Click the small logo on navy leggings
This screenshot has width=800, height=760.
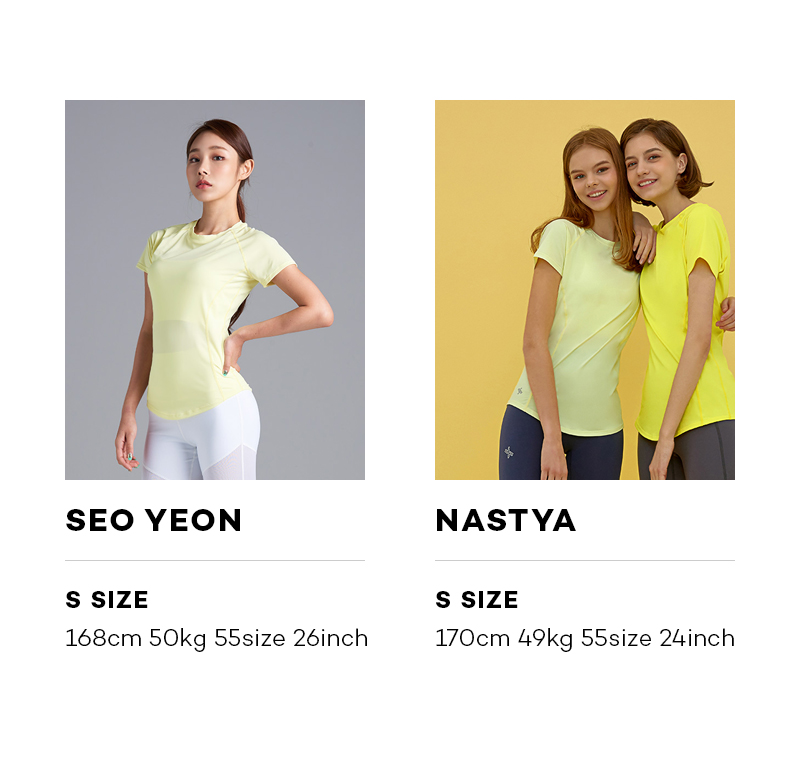(509, 451)
